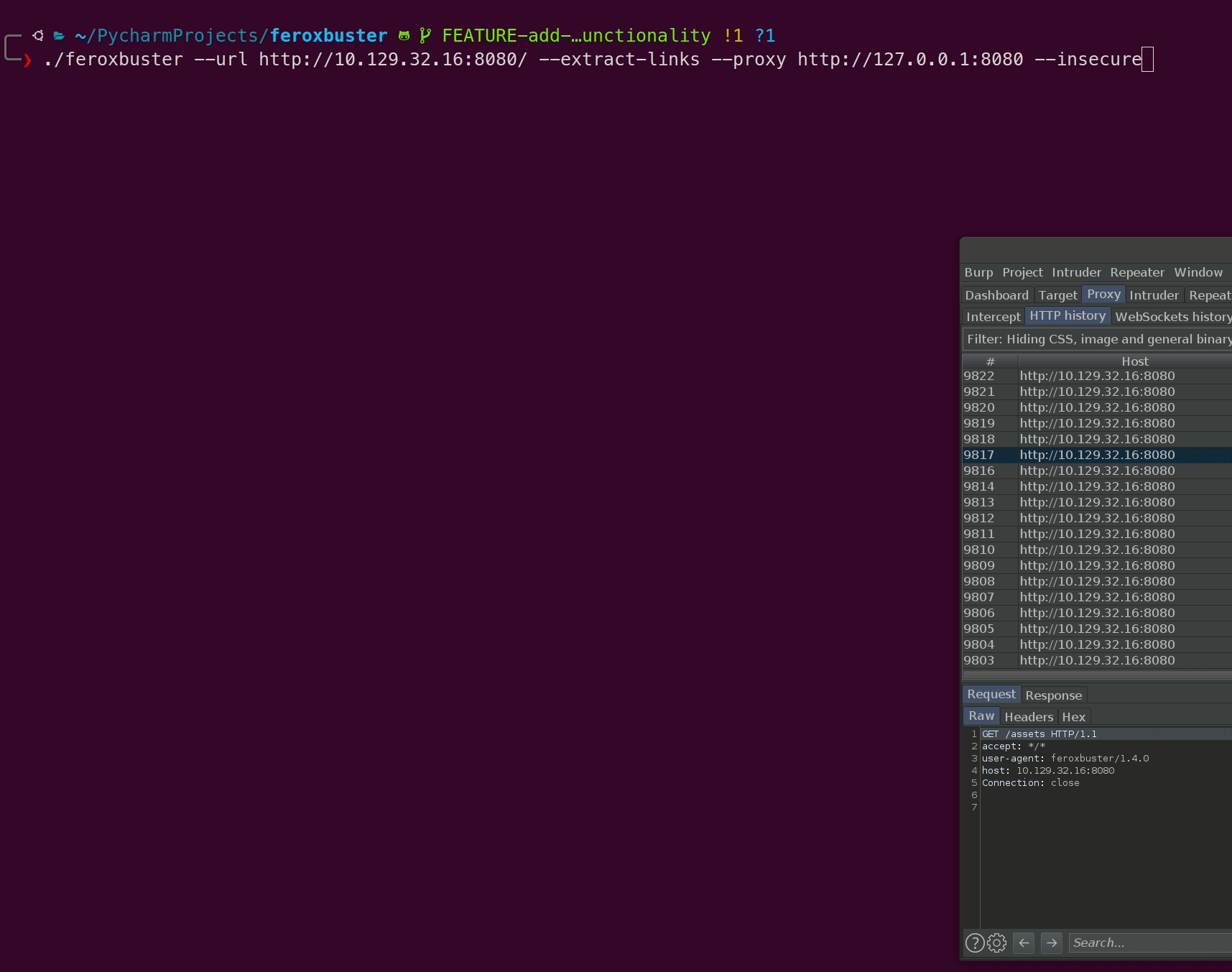
Task: Show the Response tab
Action: point(1053,695)
